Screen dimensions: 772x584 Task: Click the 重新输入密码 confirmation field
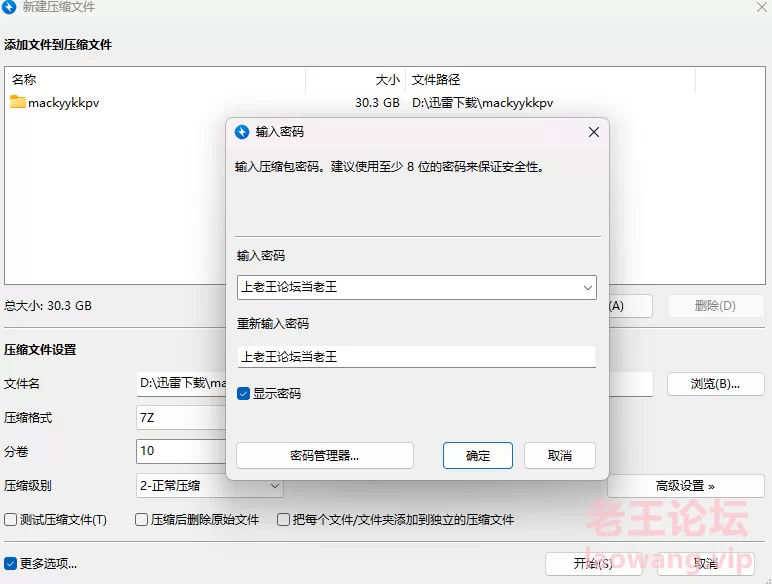pyautogui.click(x=417, y=357)
